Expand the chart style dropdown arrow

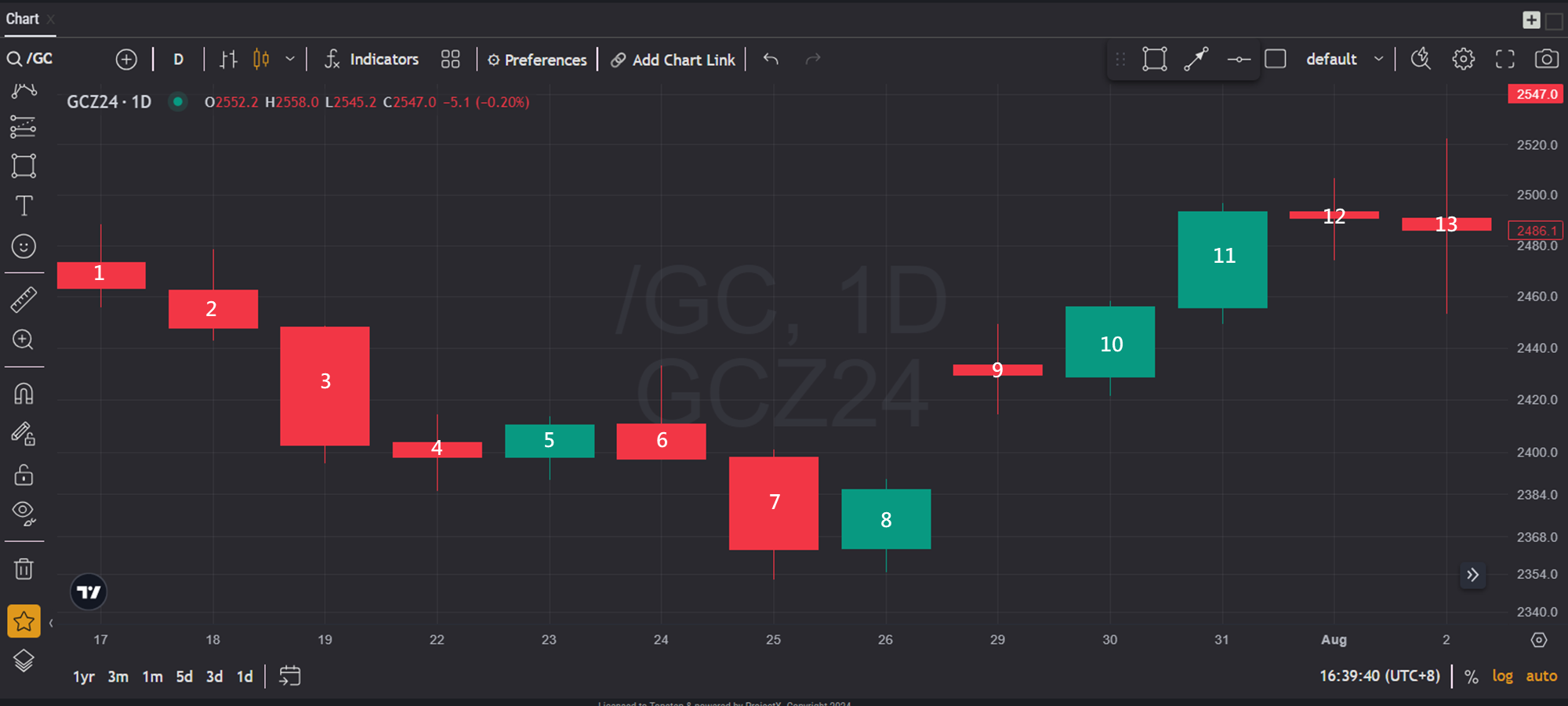290,59
